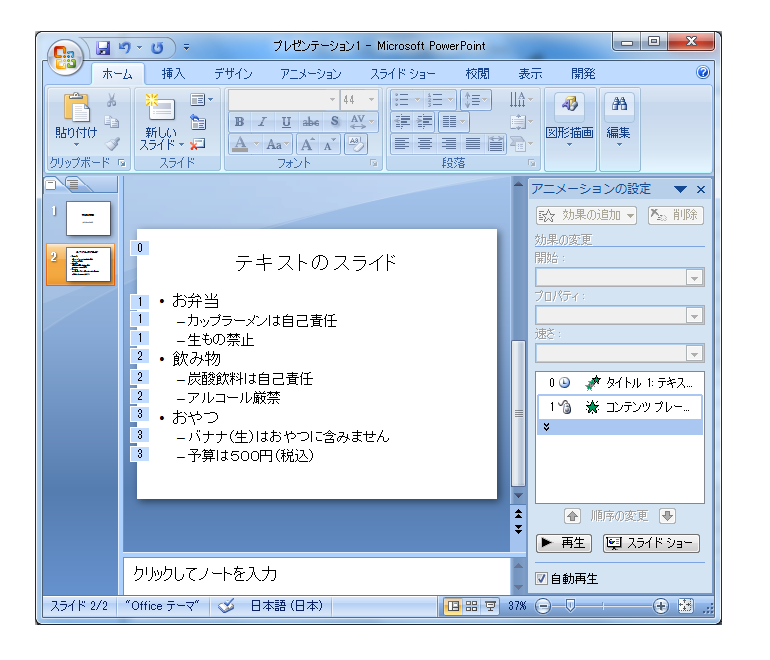Switch to slide sorter view icon
Screen dimensions: 770x660
471,606
